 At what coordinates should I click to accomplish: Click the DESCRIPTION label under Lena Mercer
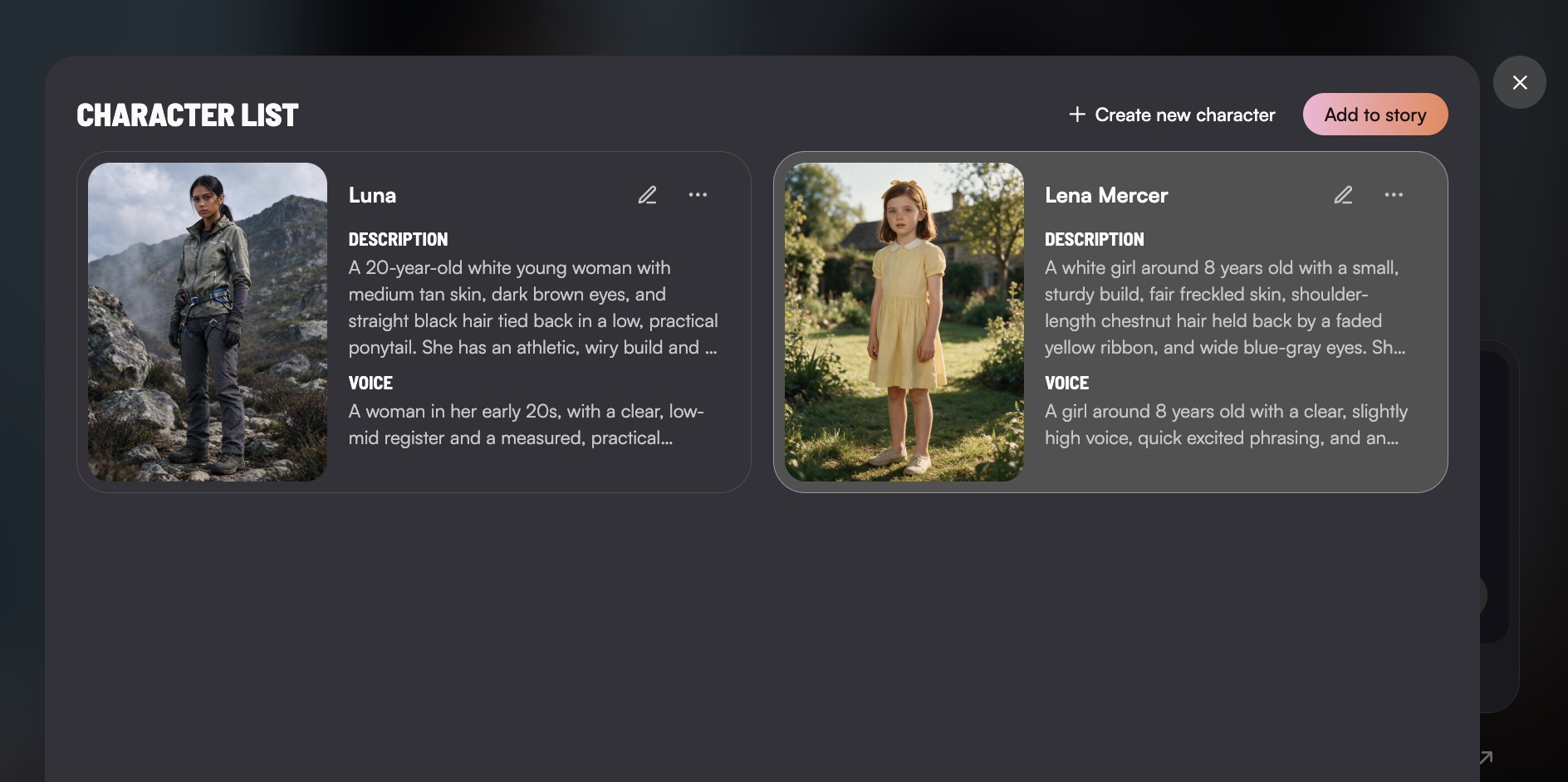(x=1094, y=239)
